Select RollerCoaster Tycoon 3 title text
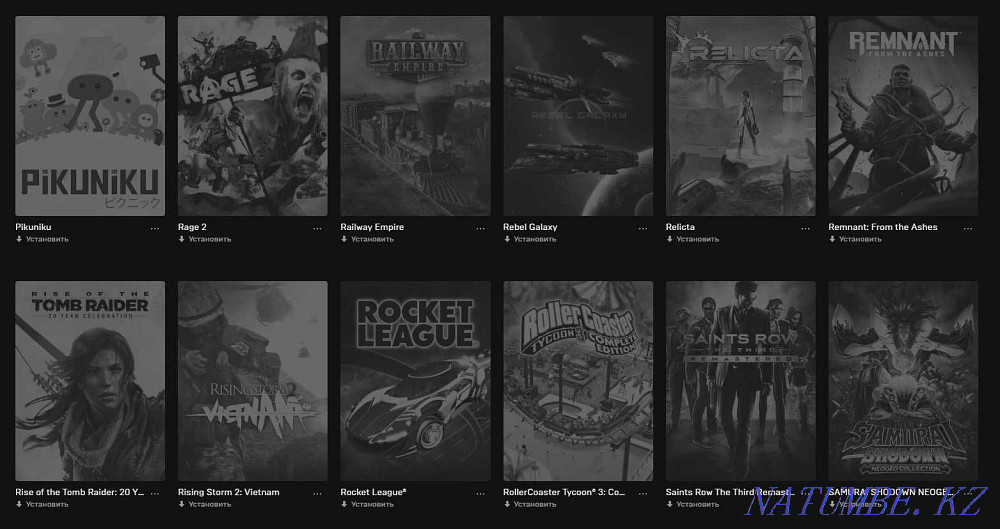 [564, 492]
